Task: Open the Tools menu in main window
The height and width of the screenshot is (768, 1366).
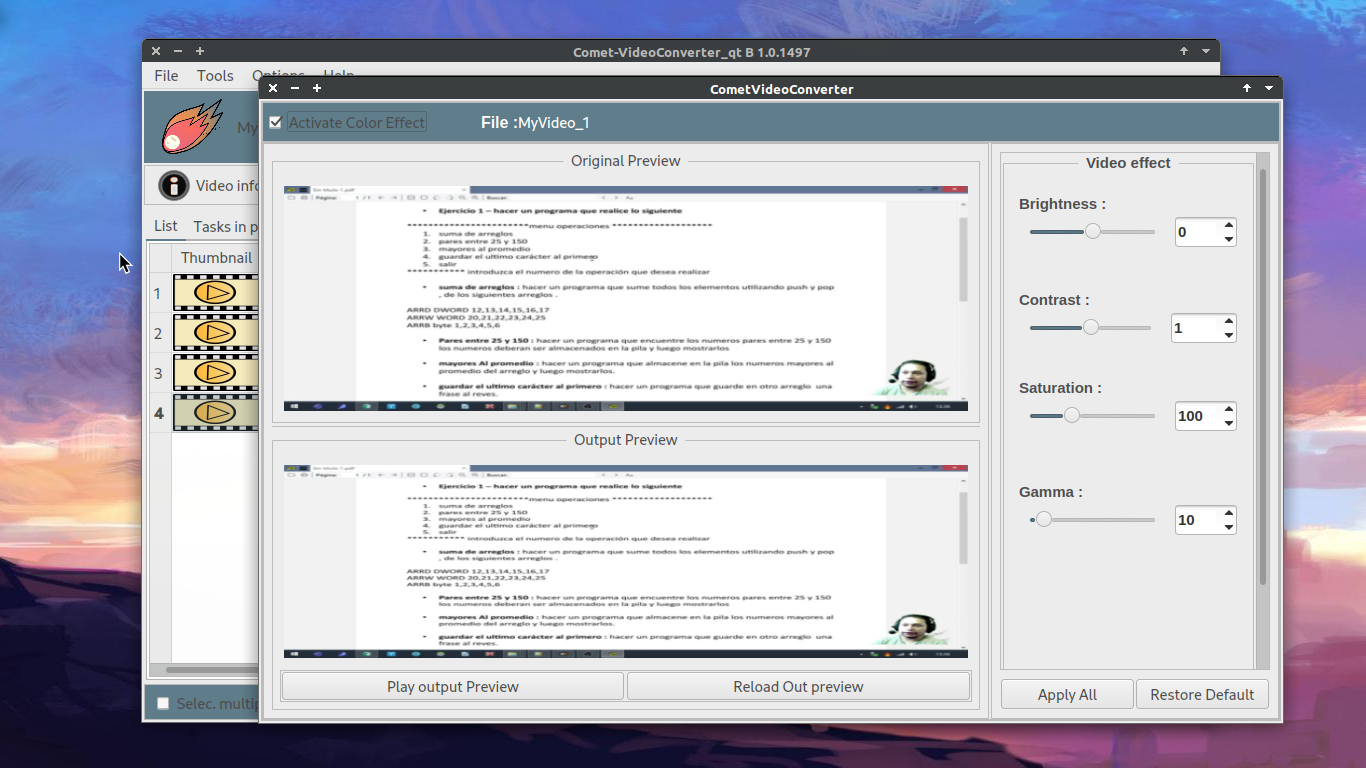Action: [x=215, y=75]
